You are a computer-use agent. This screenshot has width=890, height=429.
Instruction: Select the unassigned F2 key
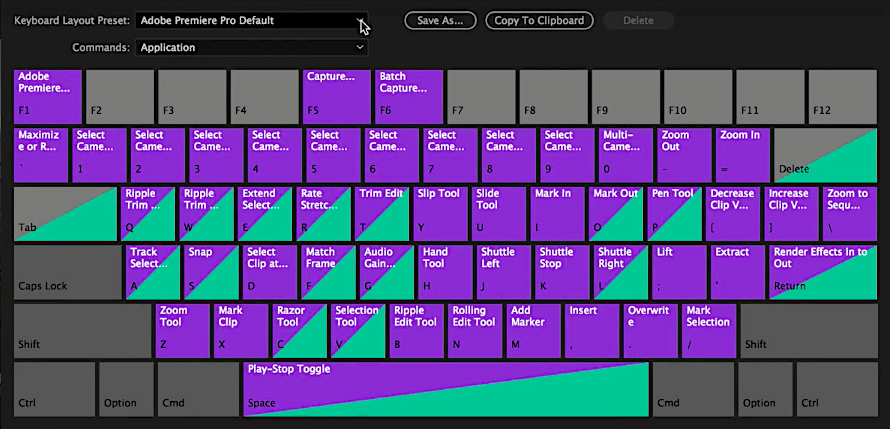point(120,96)
